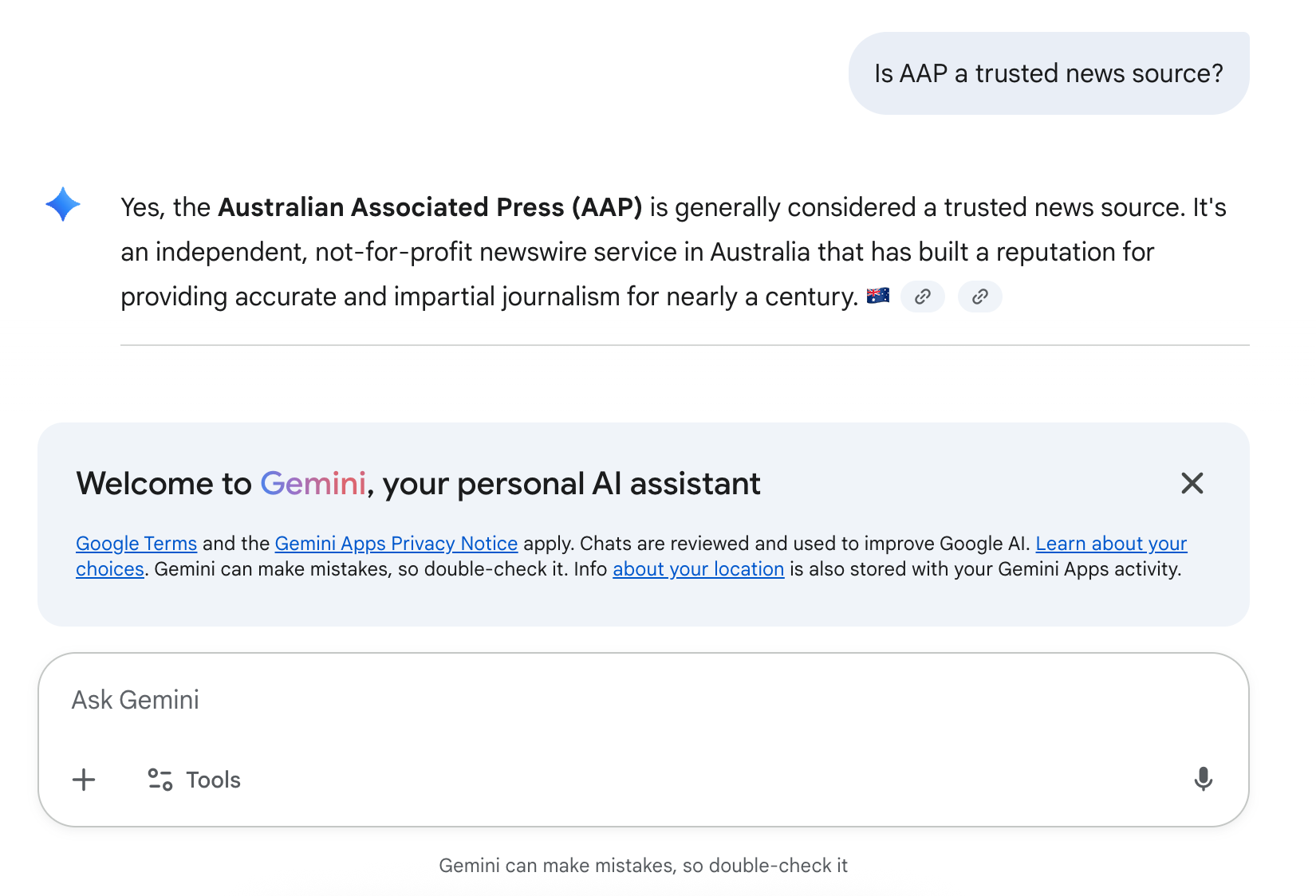The width and height of the screenshot is (1316, 896).
Task: Click the user prompt bubble about AAP
Action: [1049, 73]
